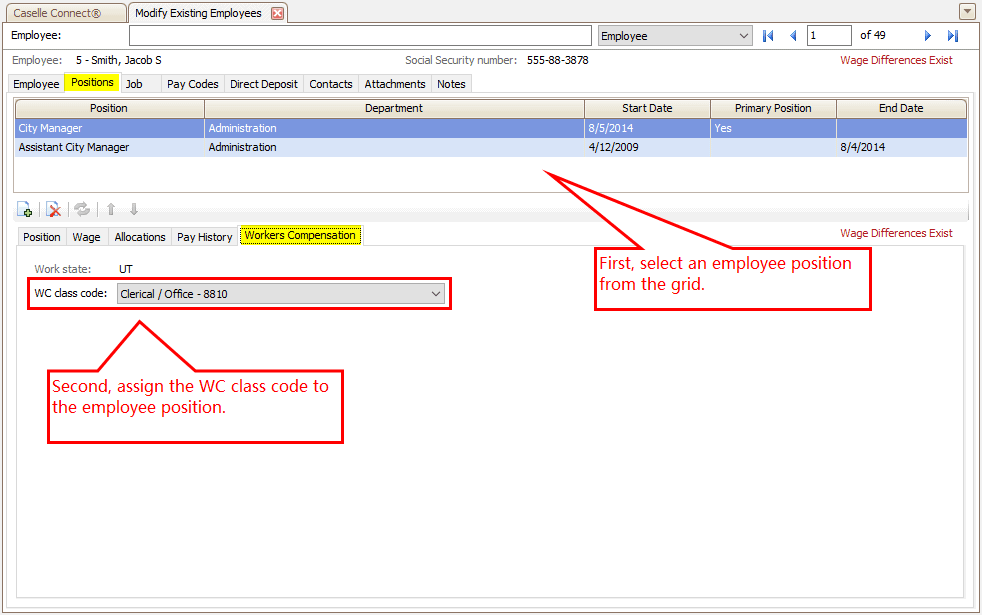Switch to the Caselle Connect tab
Image resolution: width=982 pixels, height=615 pixels.
[64, 13]
